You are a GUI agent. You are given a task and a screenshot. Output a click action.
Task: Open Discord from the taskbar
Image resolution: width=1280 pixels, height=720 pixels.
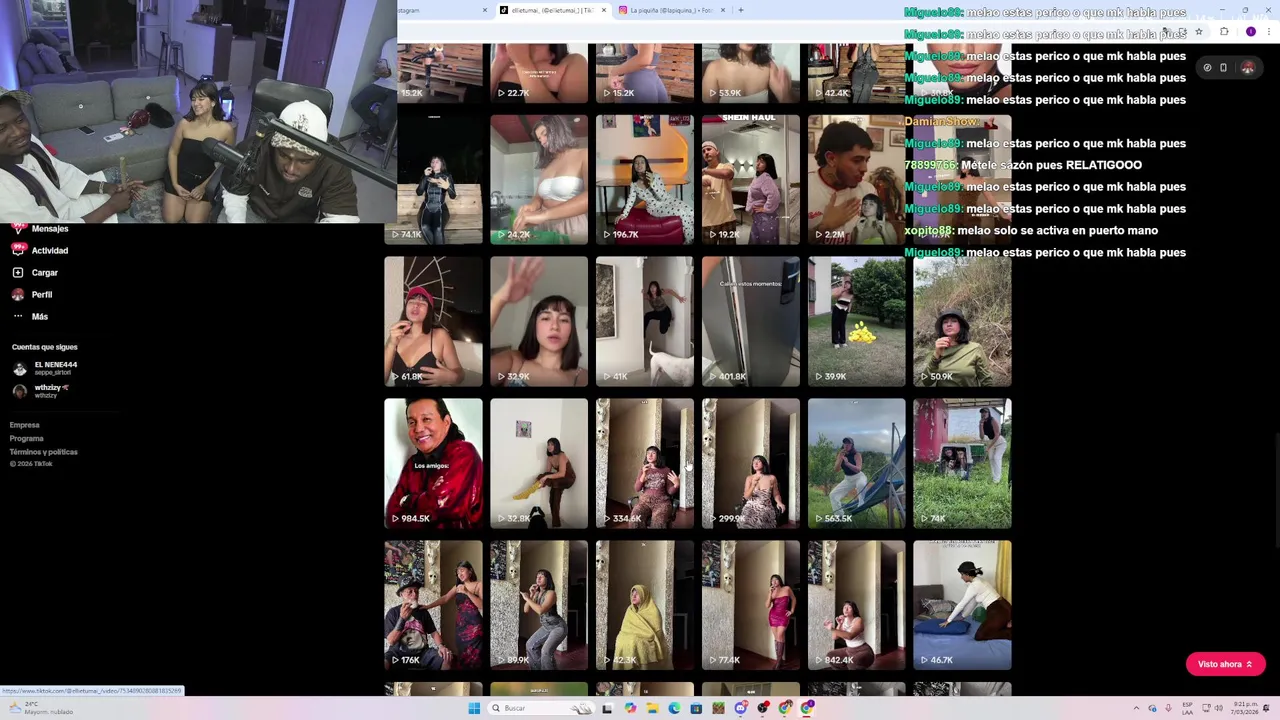[741, 708]
